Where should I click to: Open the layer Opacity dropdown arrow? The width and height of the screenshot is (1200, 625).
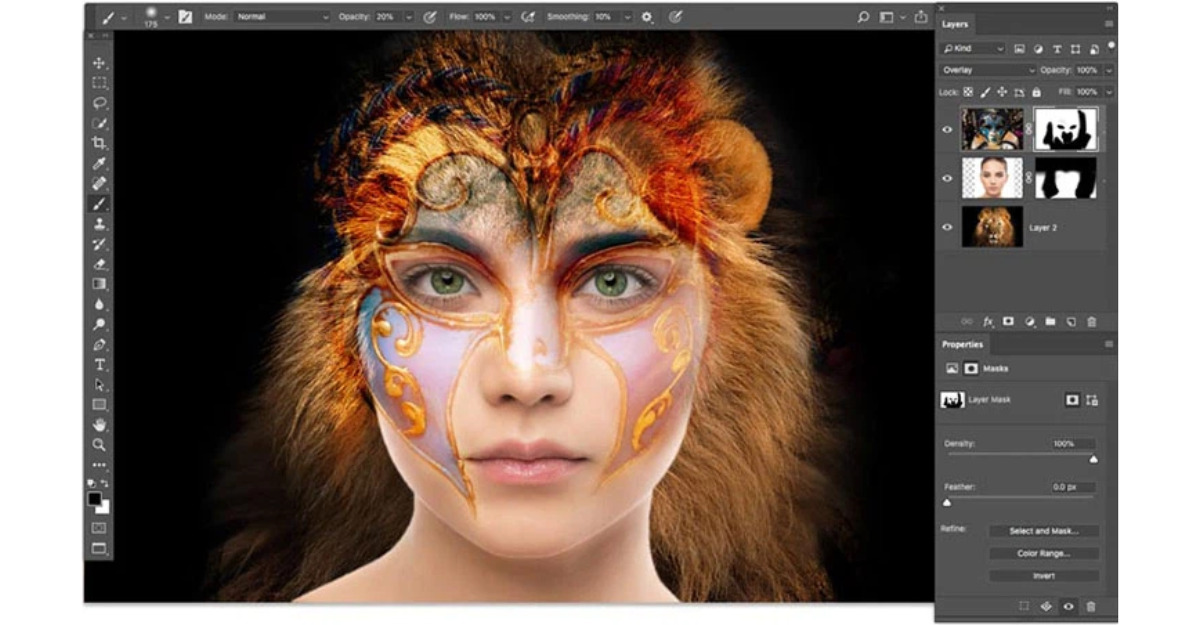[1109, 70]
